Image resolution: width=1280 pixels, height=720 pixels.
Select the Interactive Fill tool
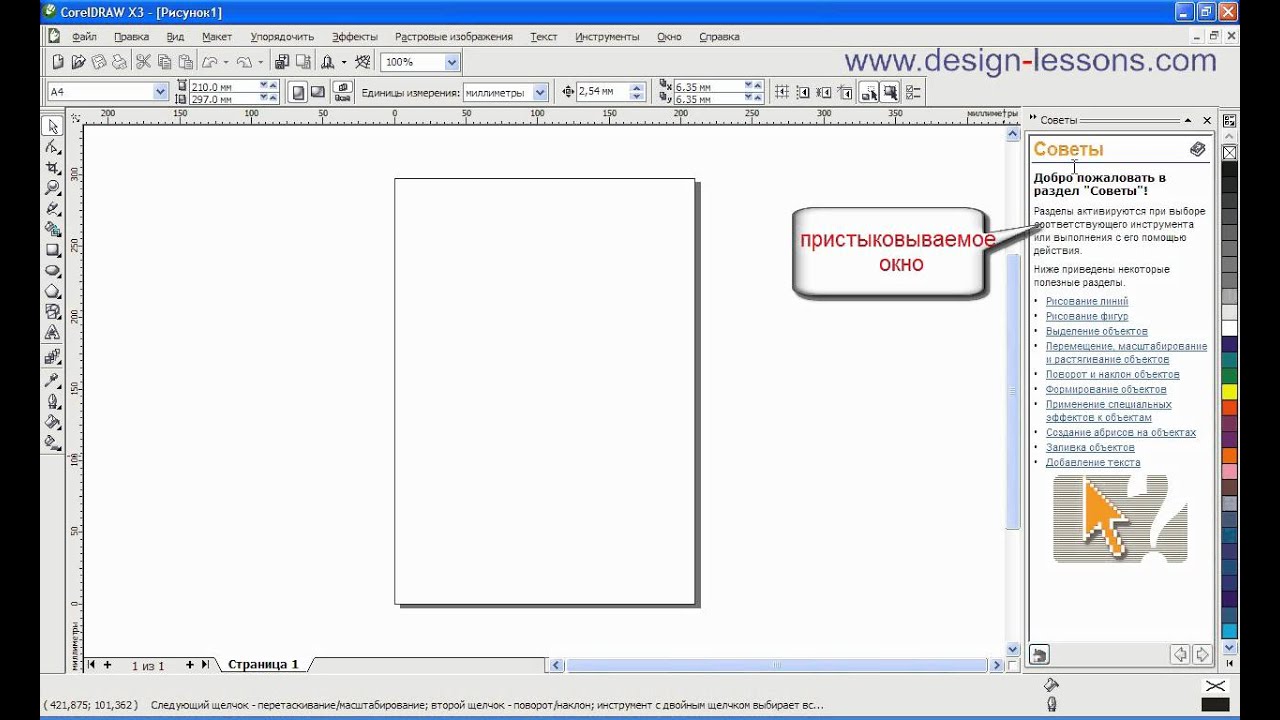click(52, 442)
